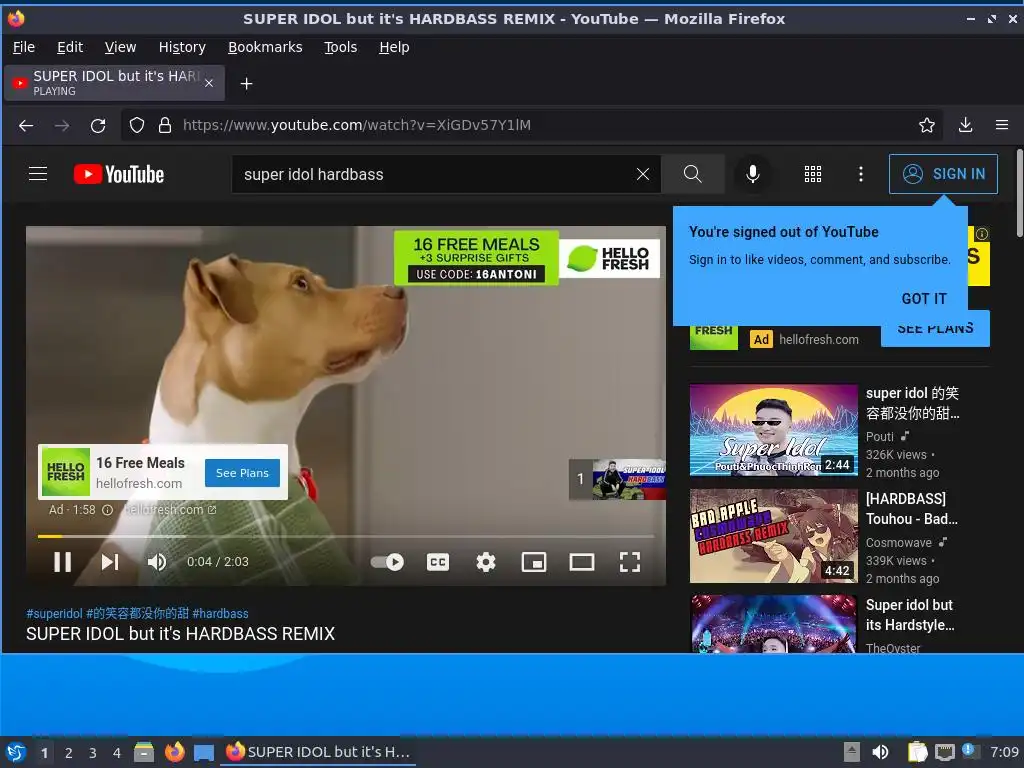Screen dimensions: 1024x768
Task: Click the #superidol hashtag
Action: click(x=54, y=613)
